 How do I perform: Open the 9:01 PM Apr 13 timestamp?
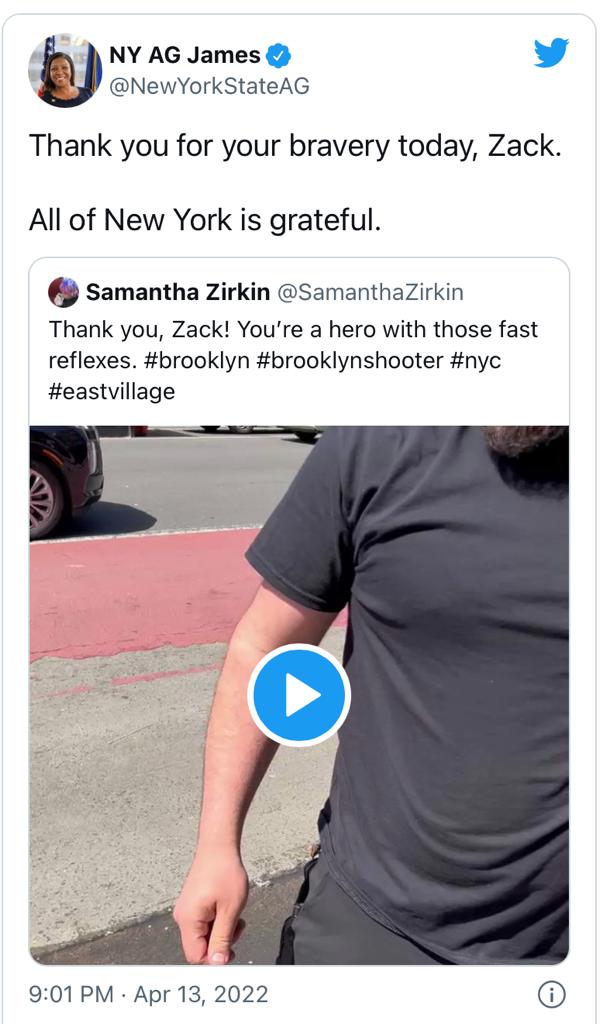(149, 994)
